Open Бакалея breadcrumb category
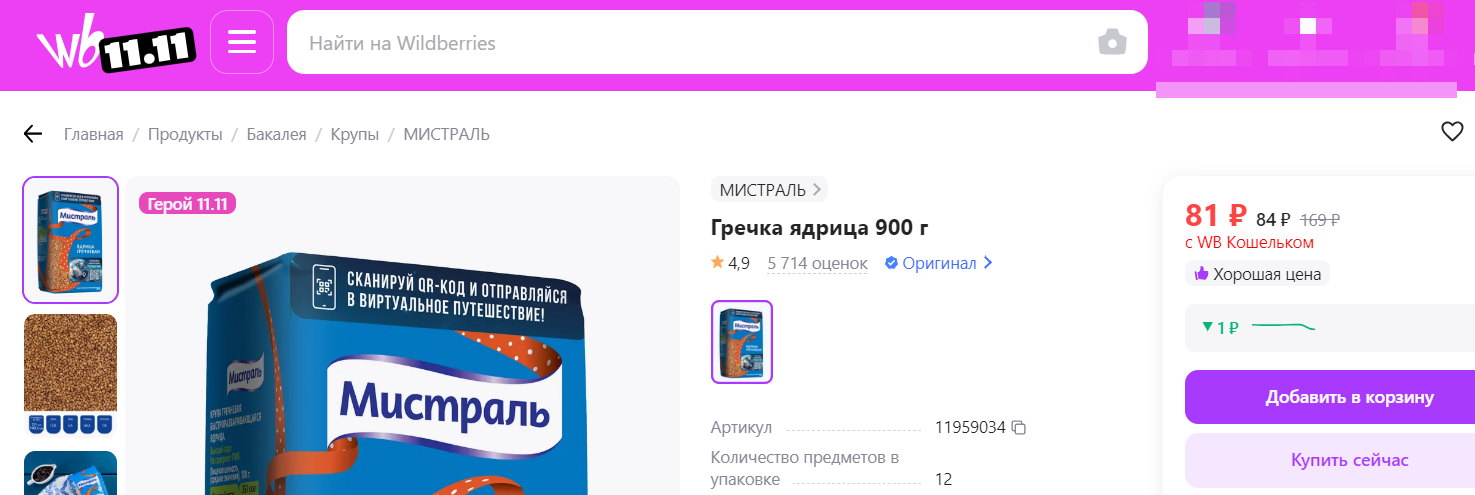Viewport: 1475px width, 495px height. pos(277,134)
